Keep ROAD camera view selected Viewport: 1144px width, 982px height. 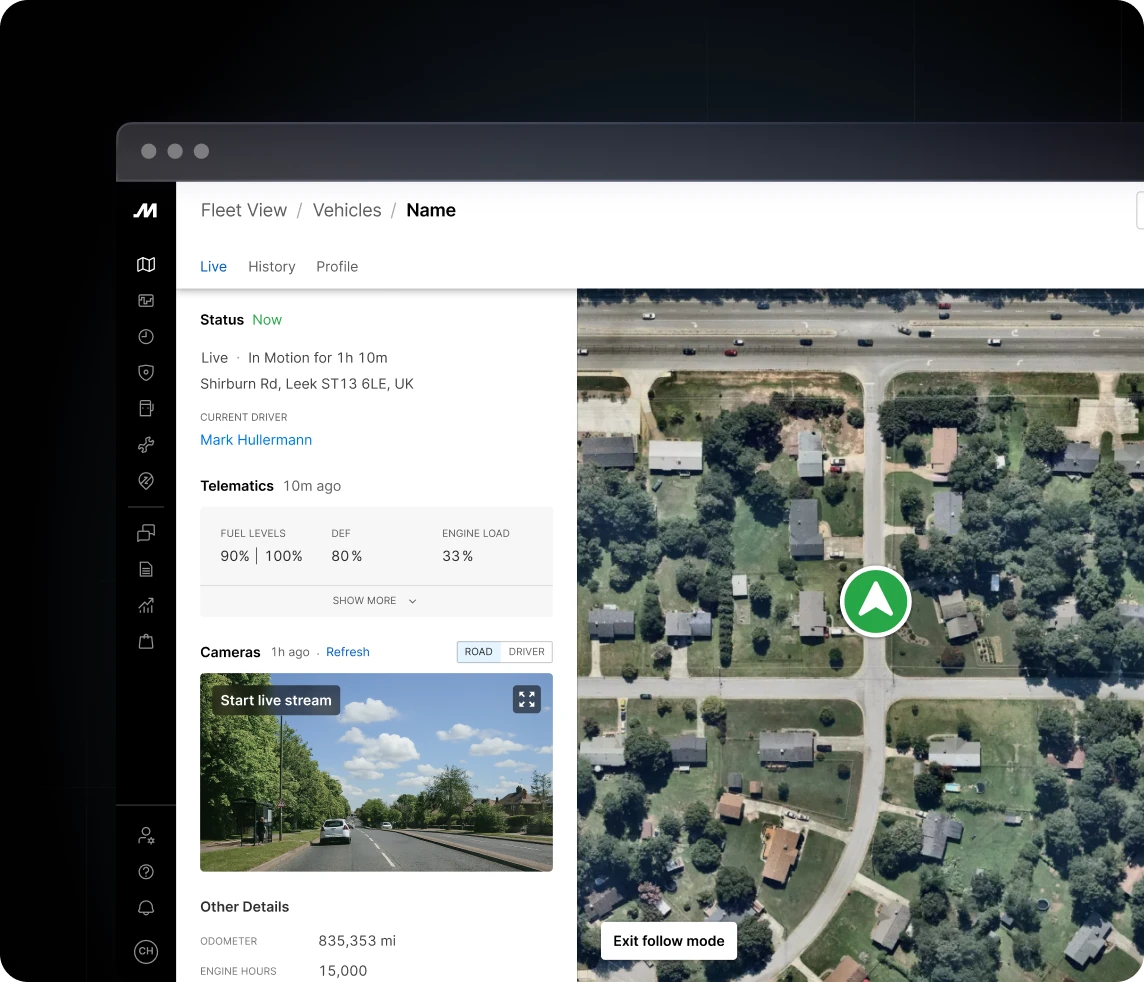point(478,651)
